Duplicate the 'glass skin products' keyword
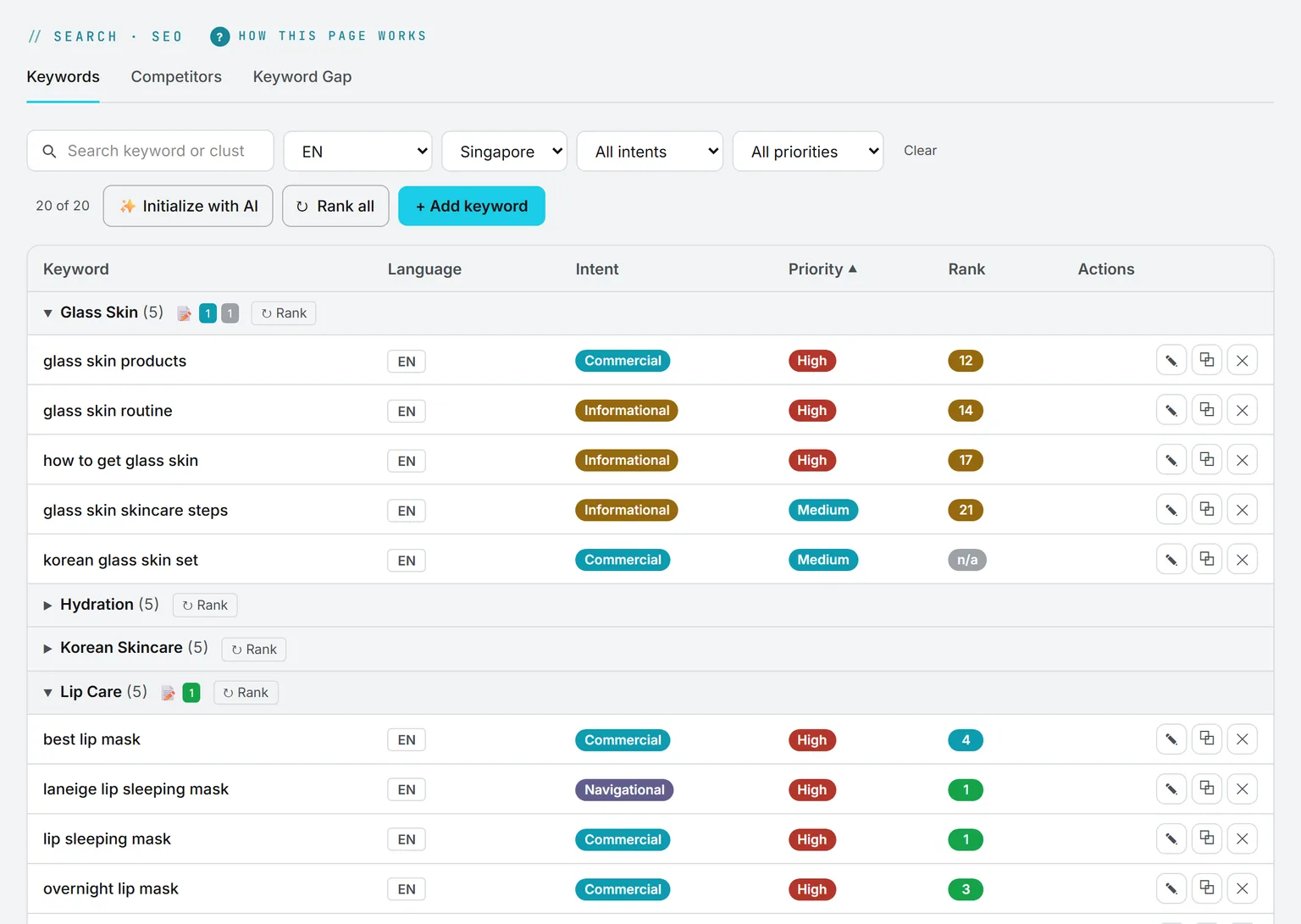Viewport: 1301px width, 924px height. (x=1207, y=361)
